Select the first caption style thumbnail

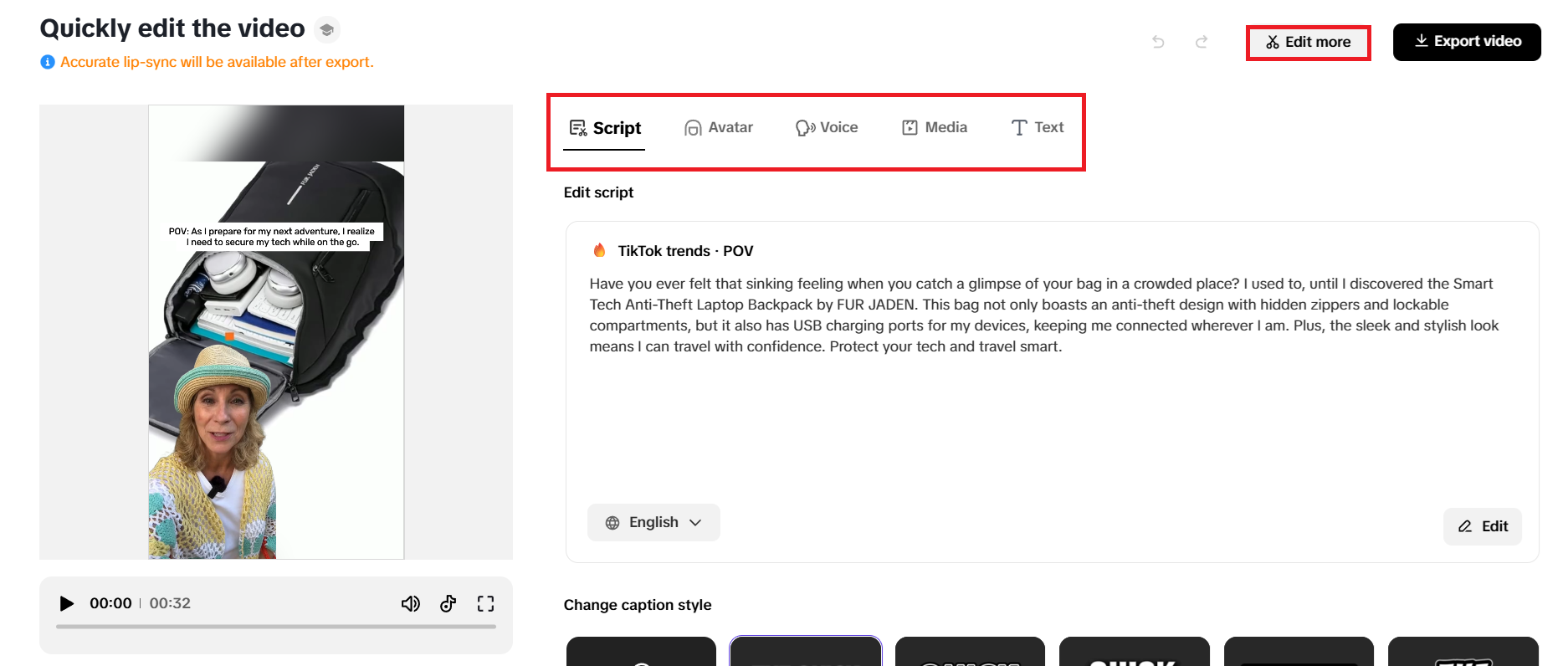coord(641,652)
